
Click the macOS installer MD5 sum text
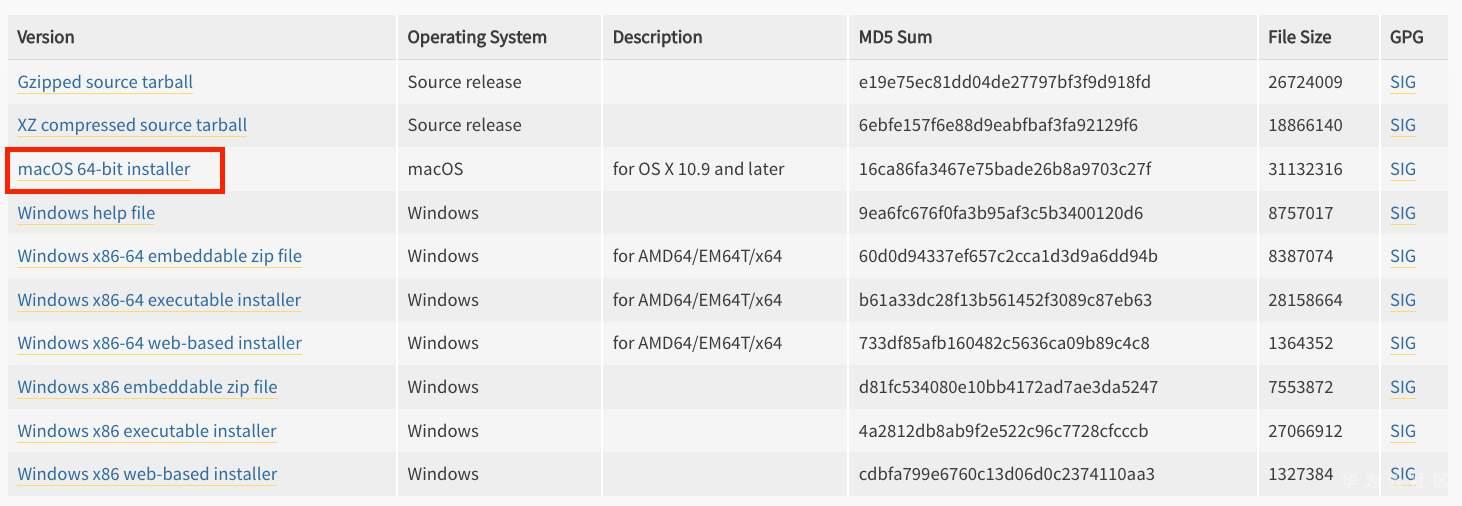point(1004,169)
